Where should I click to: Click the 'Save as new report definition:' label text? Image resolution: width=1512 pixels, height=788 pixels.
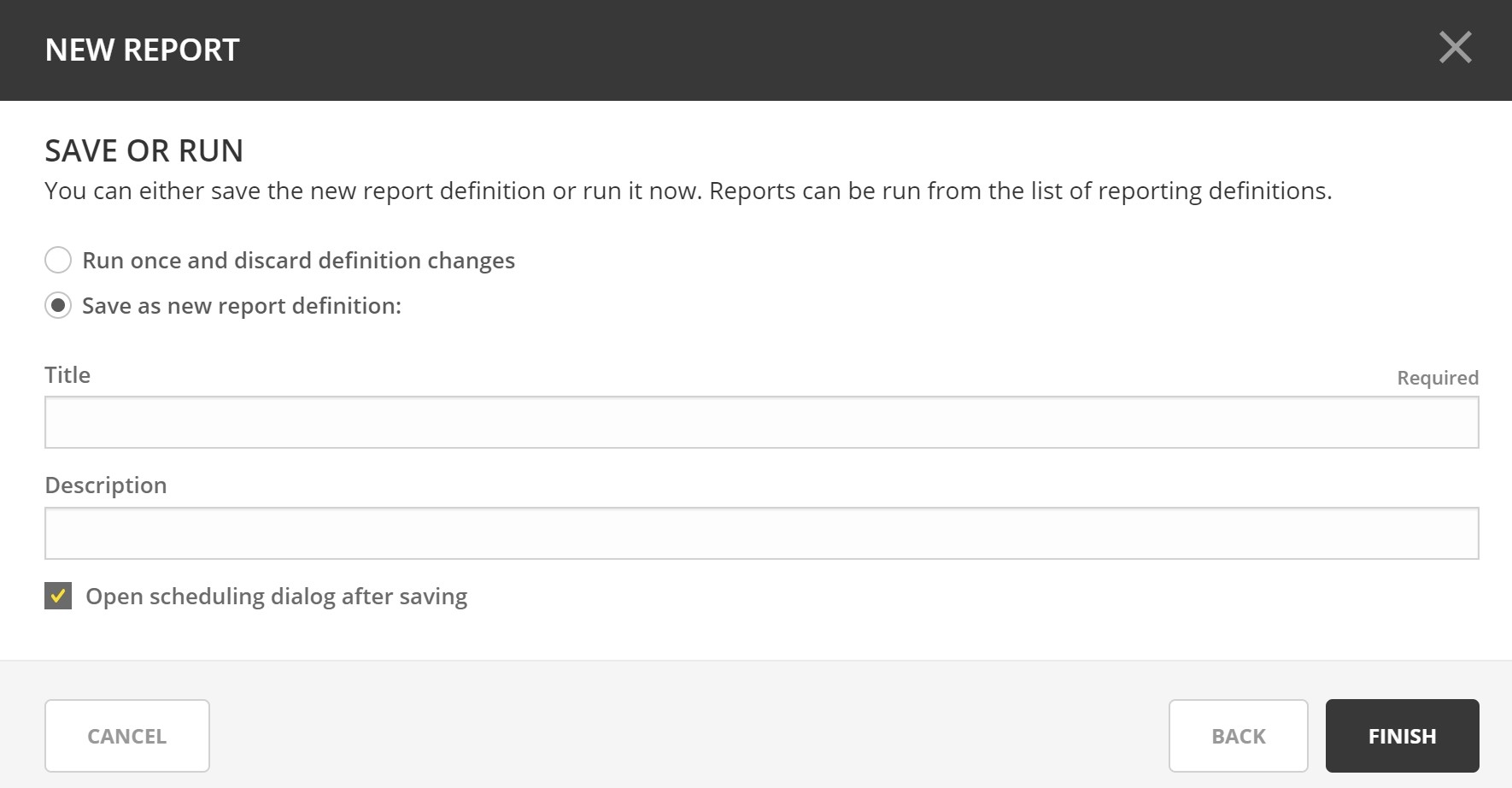[242, 306]
